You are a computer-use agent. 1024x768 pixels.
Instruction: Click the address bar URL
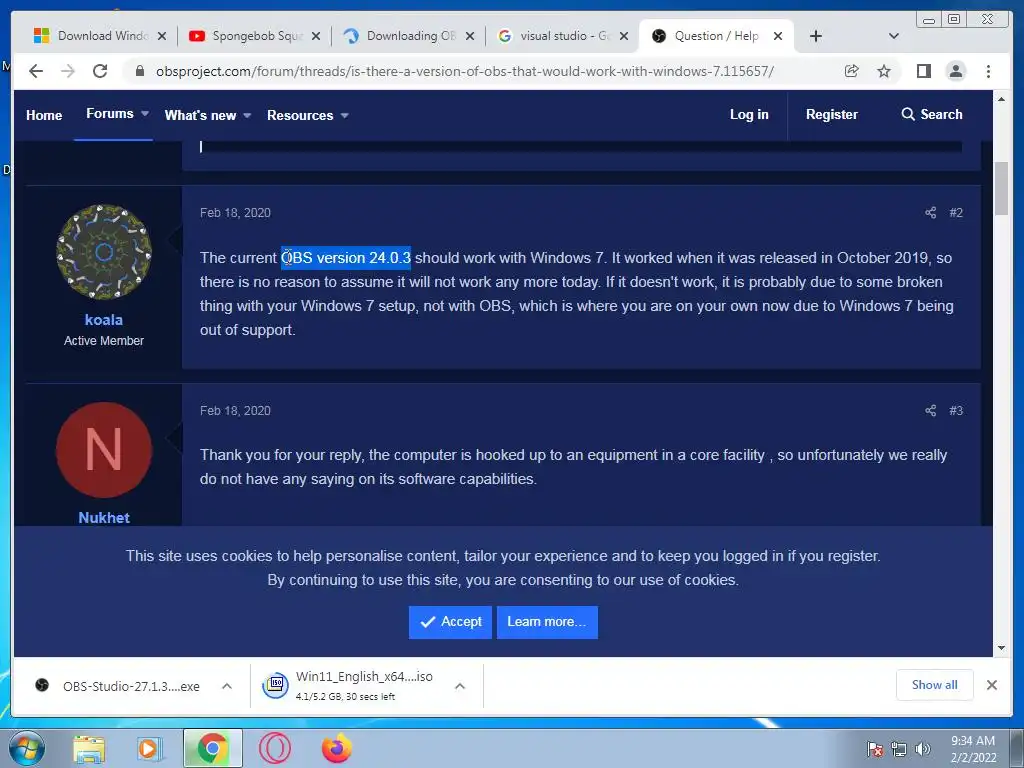click(465, 71)
